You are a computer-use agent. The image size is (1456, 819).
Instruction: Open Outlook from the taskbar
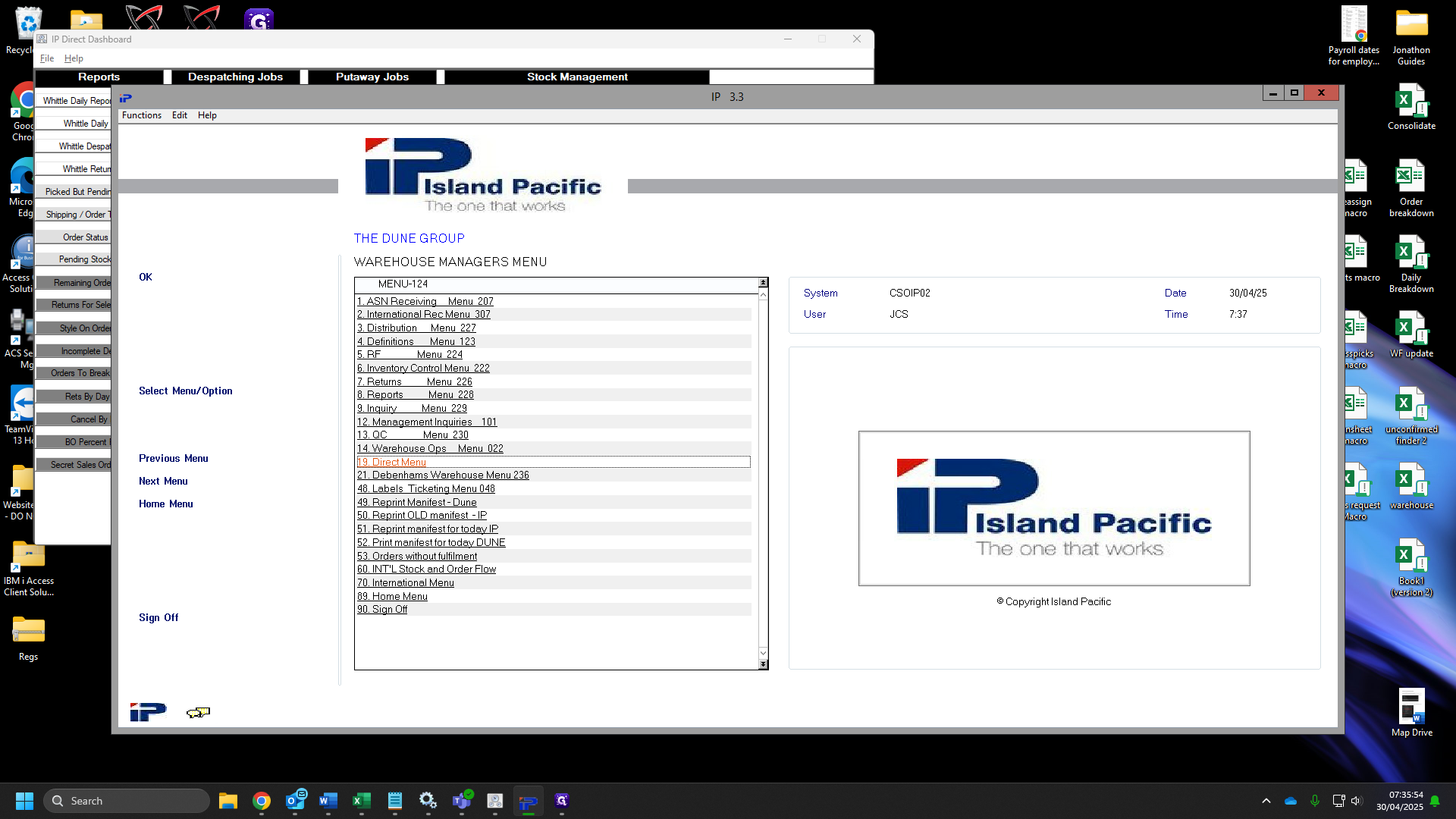[295, 801]
